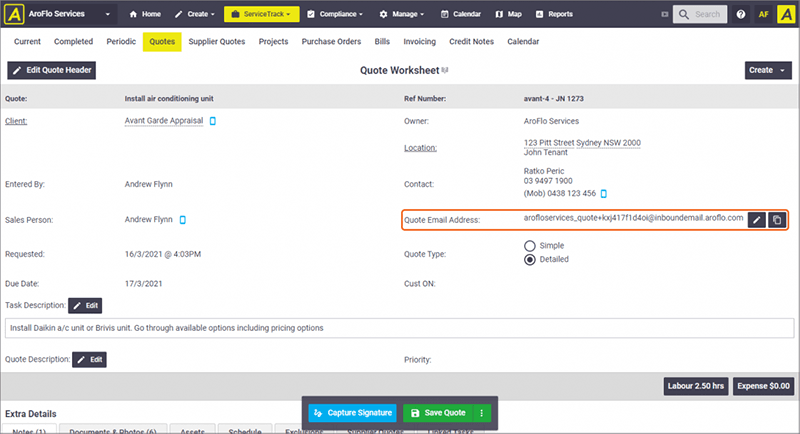Switch to the Periodic tab
Screen dimensions: 800x434
click(x=121, y=41)
